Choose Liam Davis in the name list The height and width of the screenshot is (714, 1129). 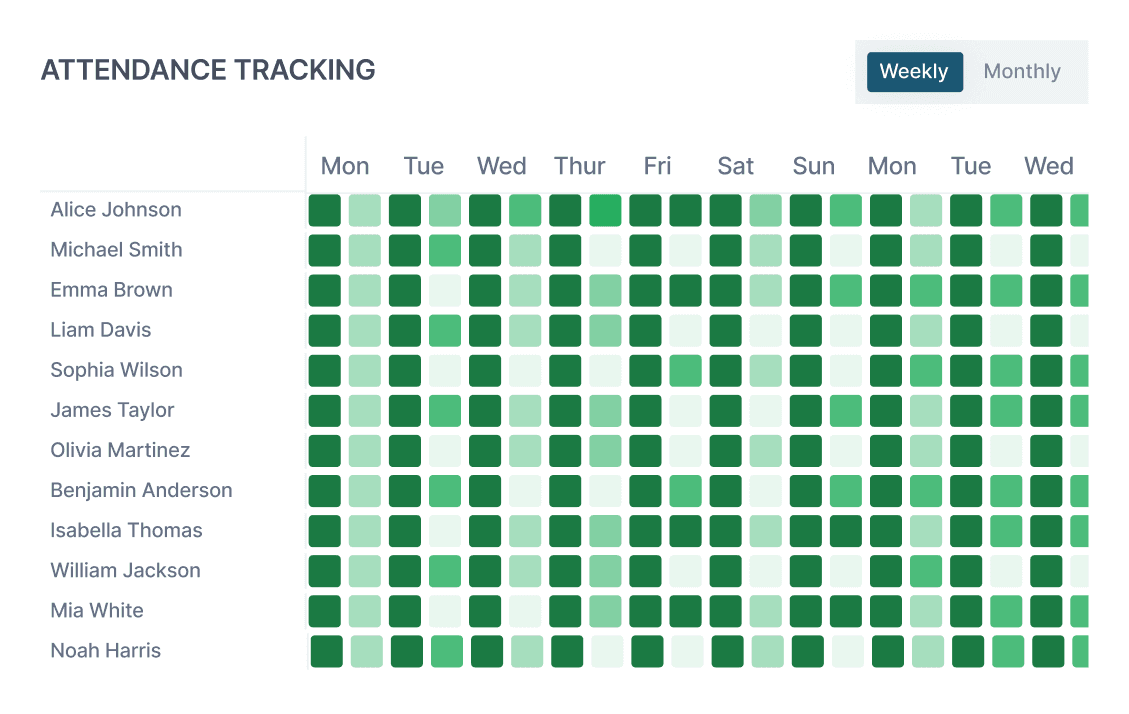coord(100,330)
